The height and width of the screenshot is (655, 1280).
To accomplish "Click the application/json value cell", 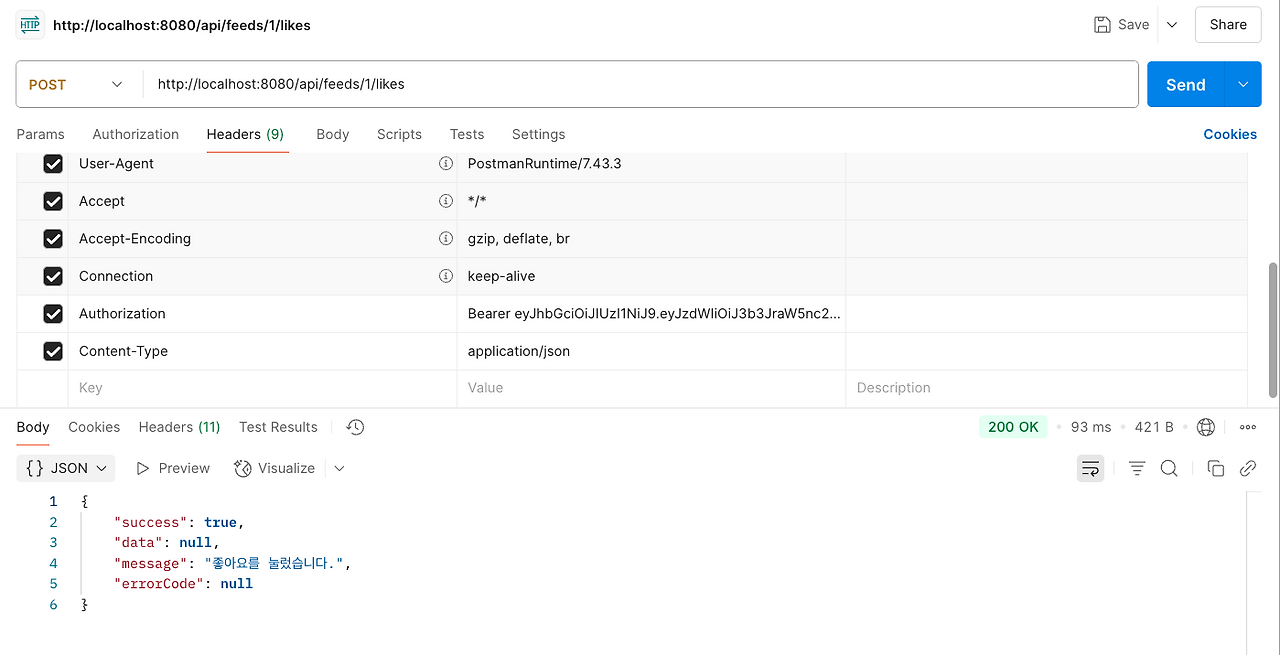I will click(651, 351).
